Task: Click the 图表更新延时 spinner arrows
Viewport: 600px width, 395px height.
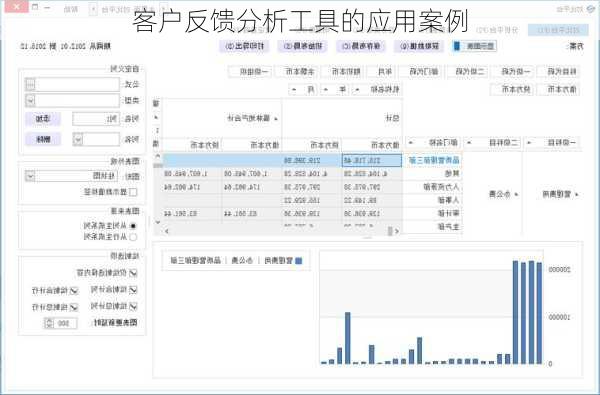Action: coord(49,323)
